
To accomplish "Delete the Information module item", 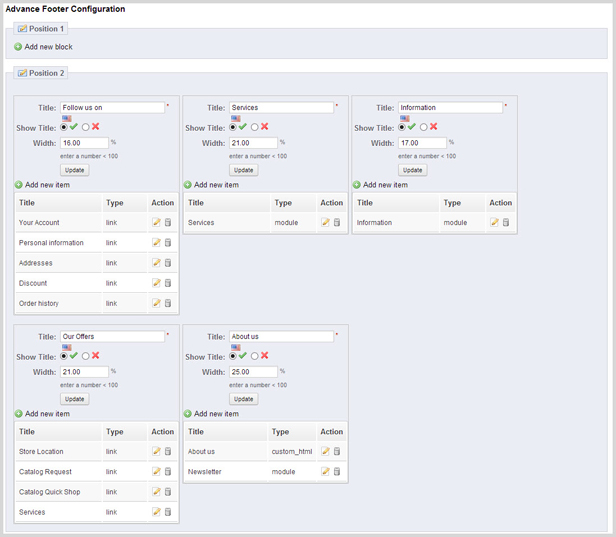I will [x=506, y=222].
